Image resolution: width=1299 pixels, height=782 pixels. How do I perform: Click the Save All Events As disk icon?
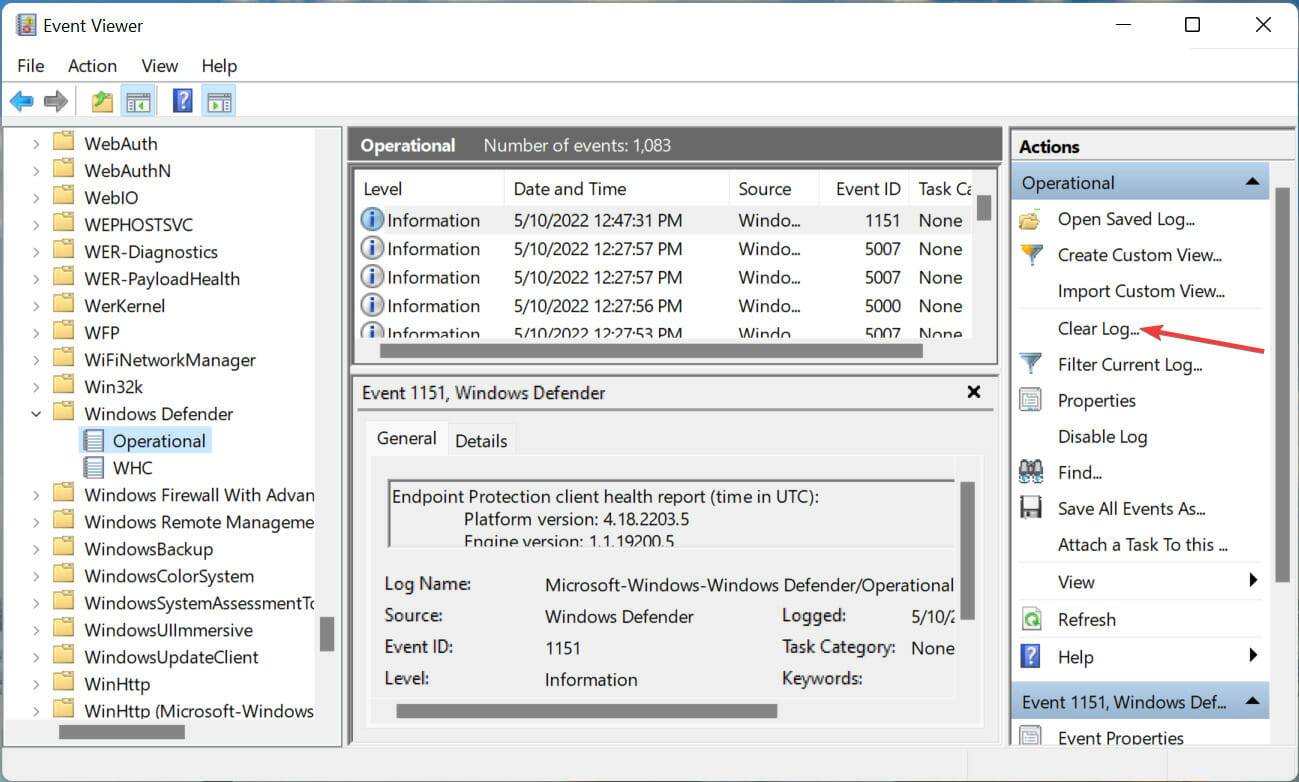pos(1031,508)
